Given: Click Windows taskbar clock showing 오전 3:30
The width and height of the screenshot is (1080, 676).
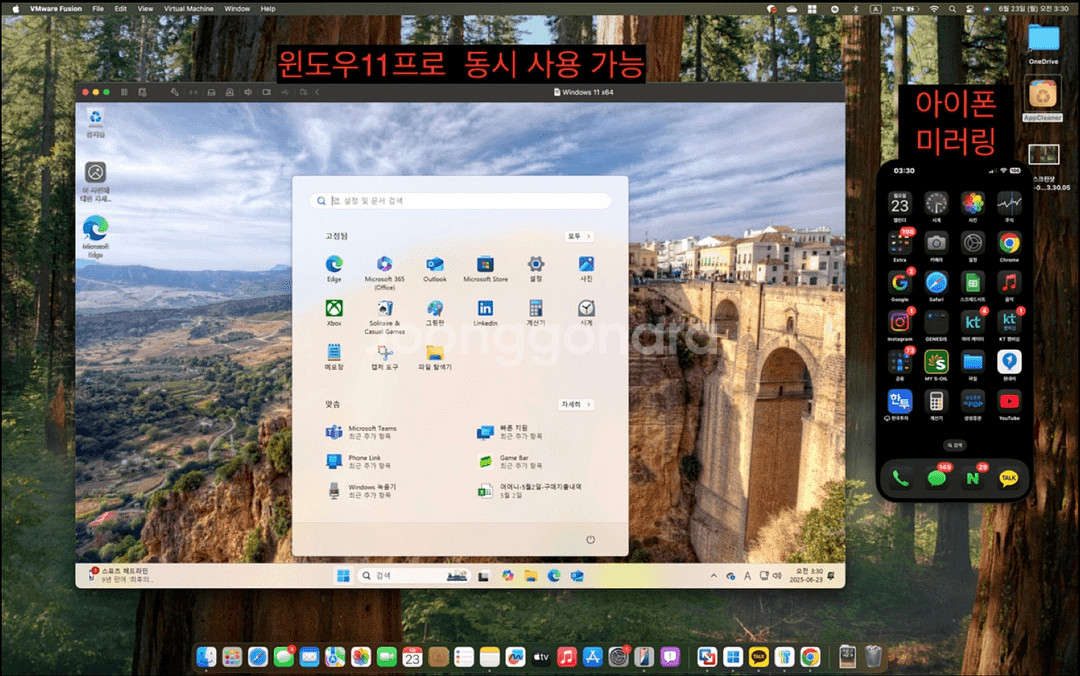Looking at the screenshot, I should (x=809, y=576).
